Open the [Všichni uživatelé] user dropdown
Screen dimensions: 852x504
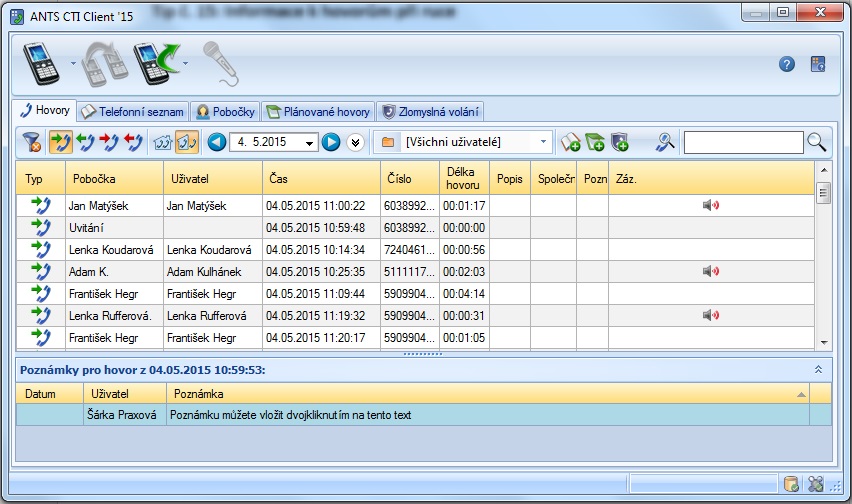coord(543,142)
